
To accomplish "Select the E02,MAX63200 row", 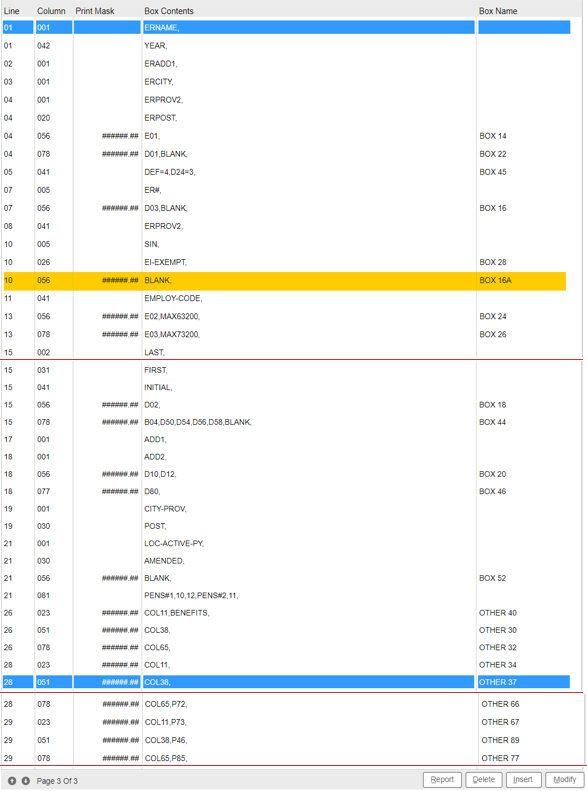I will tap(286, 316).
